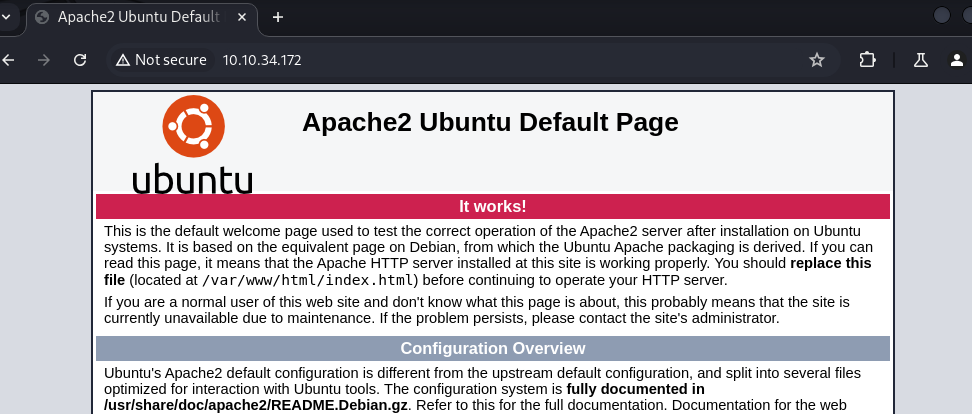Screen dimensions: 972x414
Task: Expand the tab search dropdown chevron
Action: (x=6, y=17)
